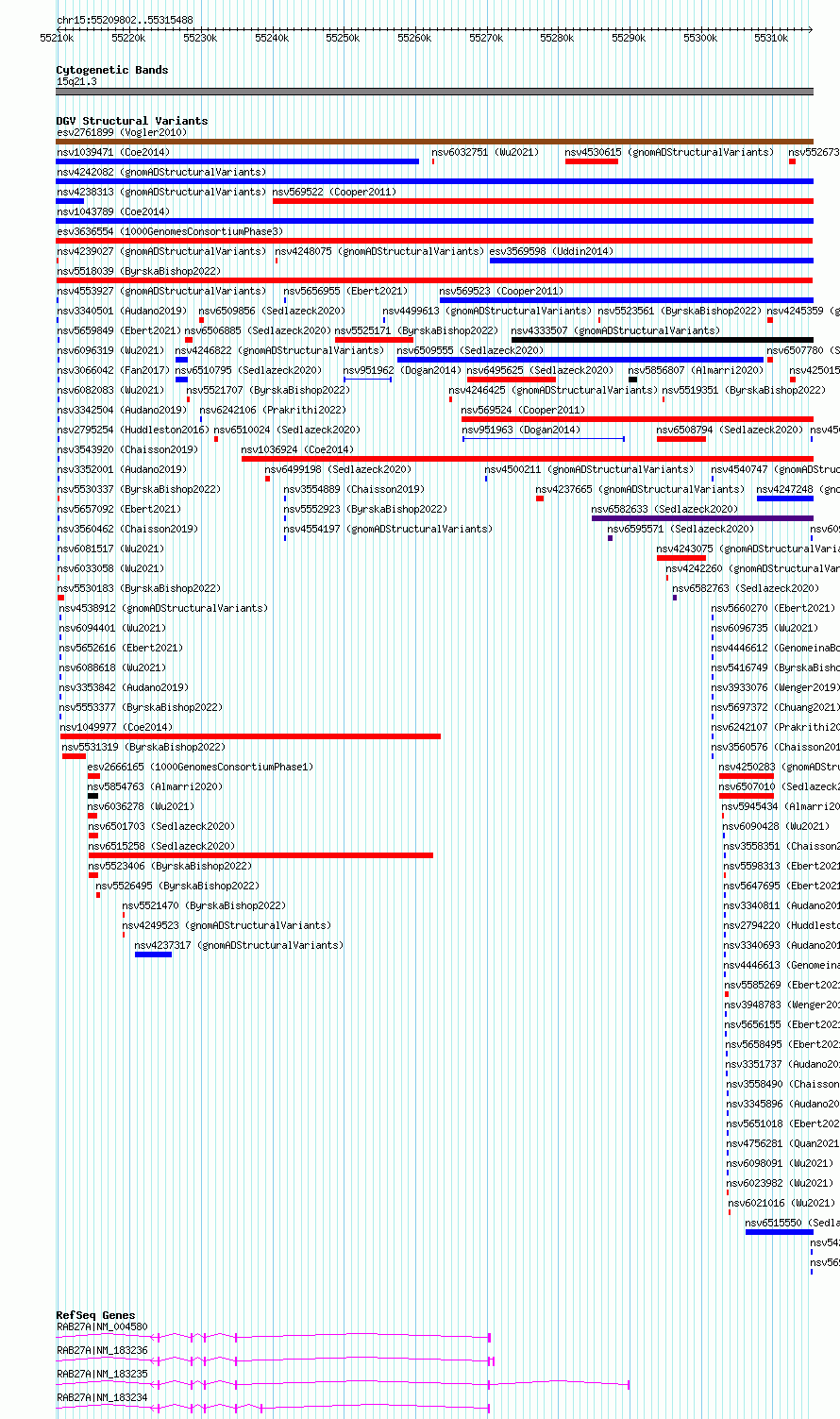Open nsv5525171 (ByrskaBishop2022) variant

pos(416,330)
